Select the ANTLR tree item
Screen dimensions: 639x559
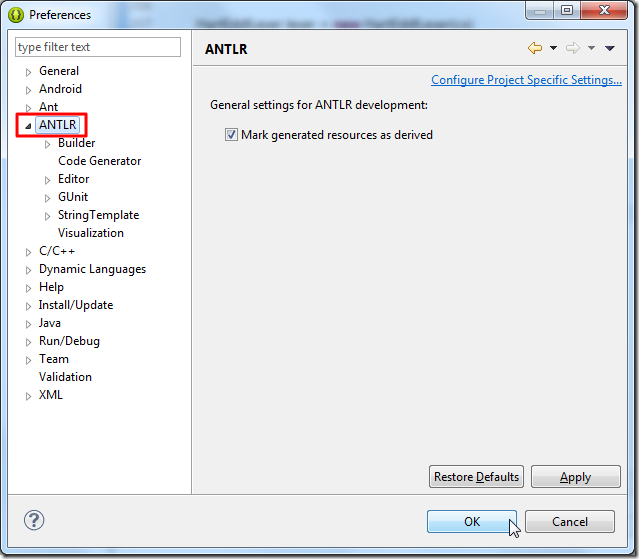[x=57, y=125]
